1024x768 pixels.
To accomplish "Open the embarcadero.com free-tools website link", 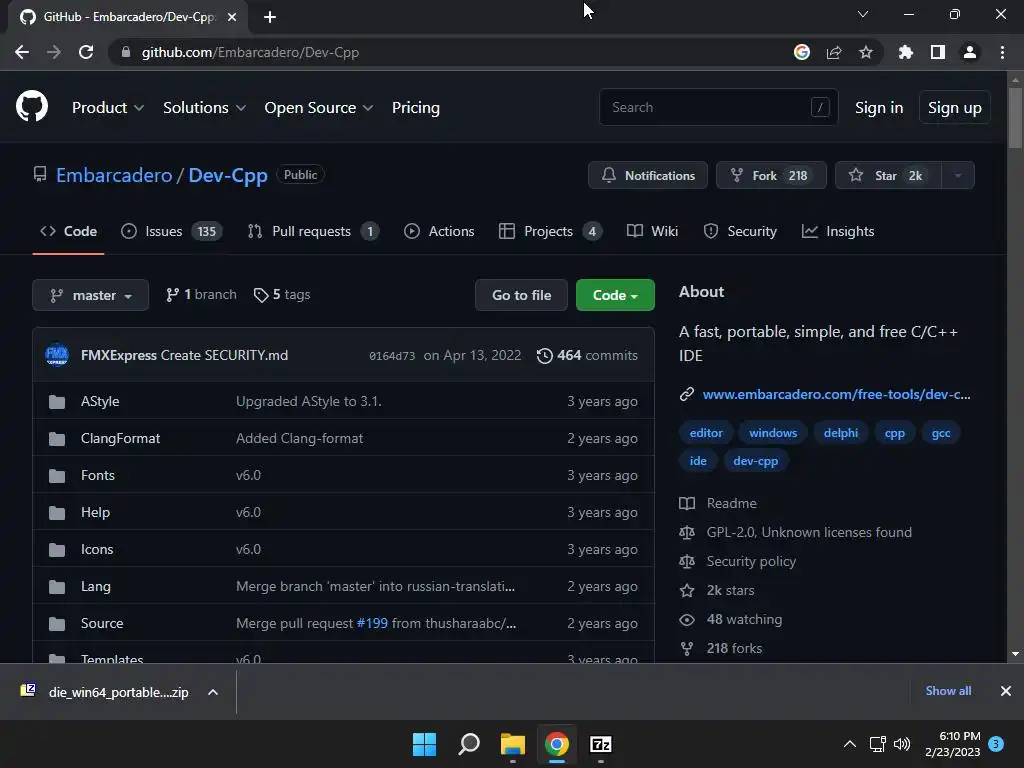I will pos(836,394).
